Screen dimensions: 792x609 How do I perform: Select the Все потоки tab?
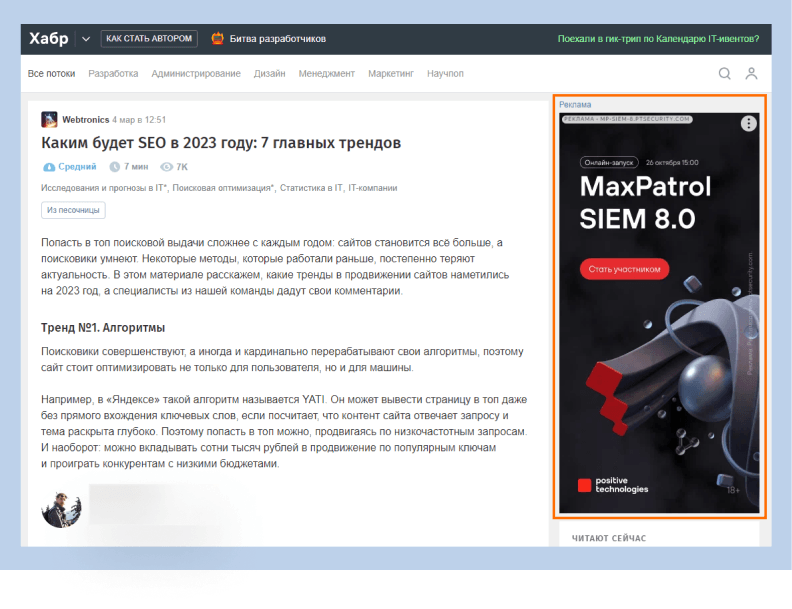pos(52,74)
